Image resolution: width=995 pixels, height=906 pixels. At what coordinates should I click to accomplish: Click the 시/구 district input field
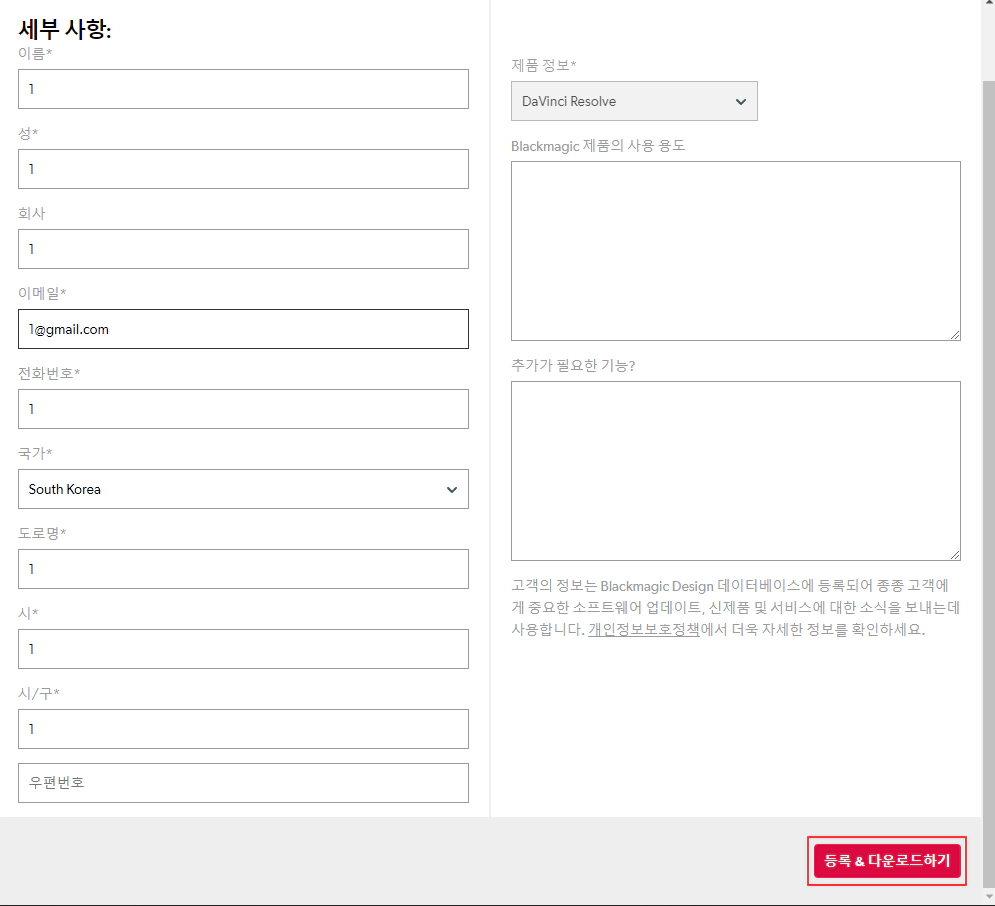tap(243, 728)
